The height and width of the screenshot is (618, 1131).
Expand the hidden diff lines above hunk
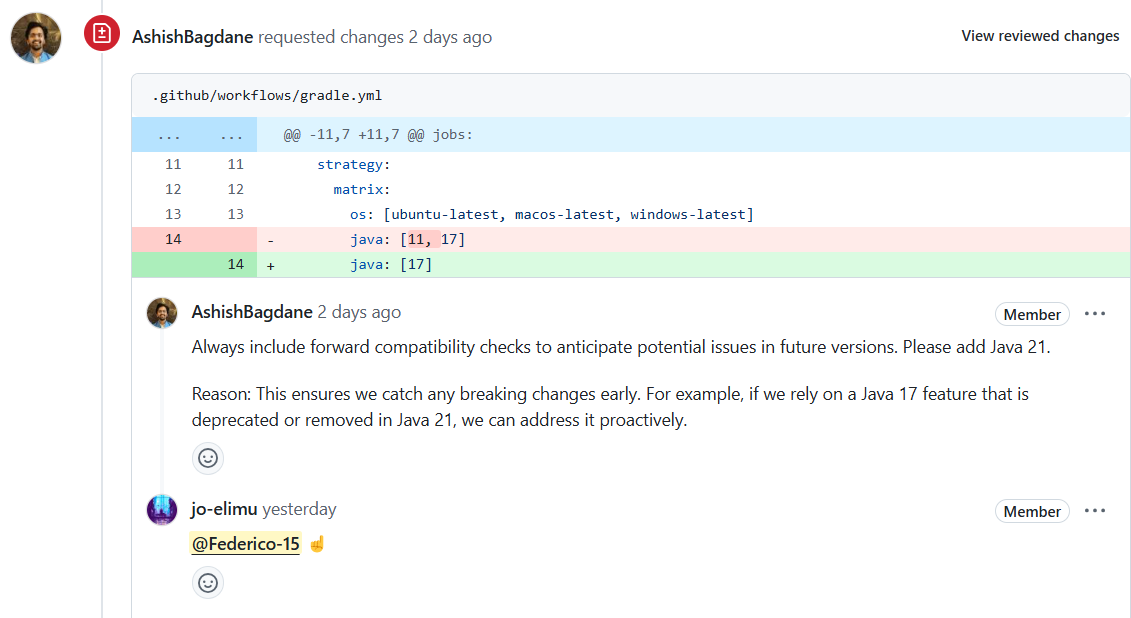(x=194, y=135)
